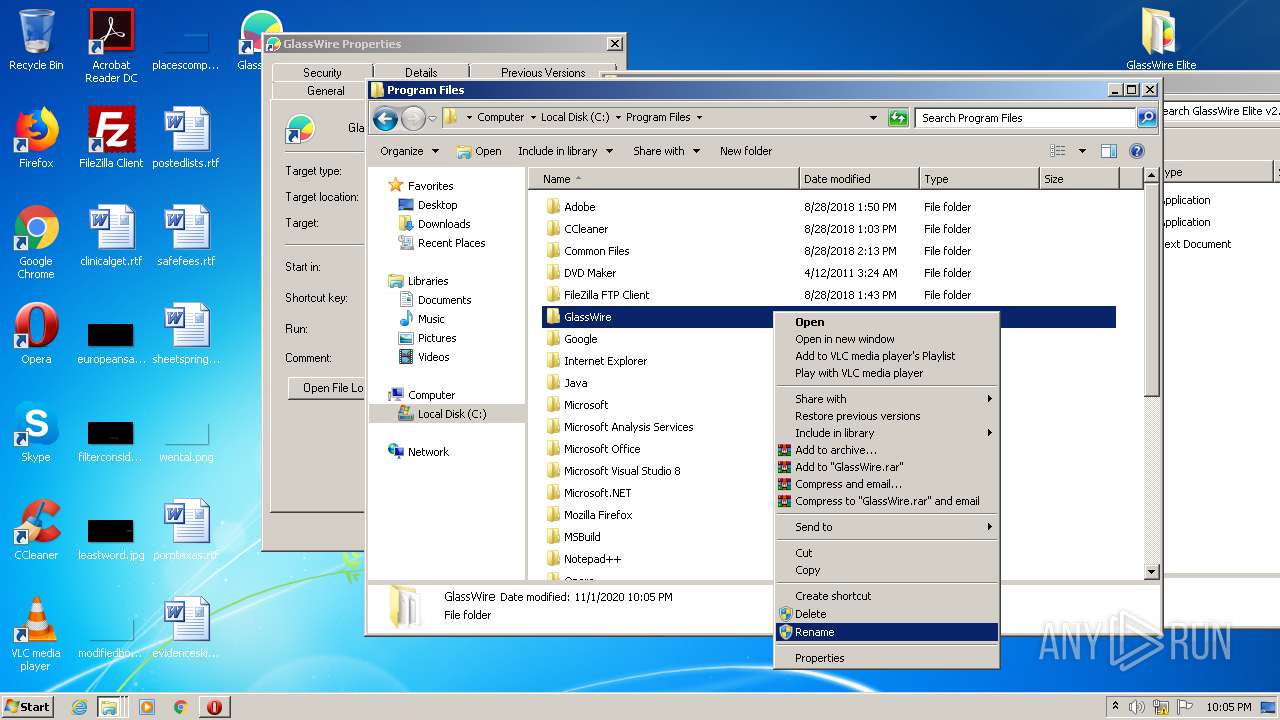Open the Organize dropdown menu
This screenshot has width=1280, height=720.
(x=409, y=151)
